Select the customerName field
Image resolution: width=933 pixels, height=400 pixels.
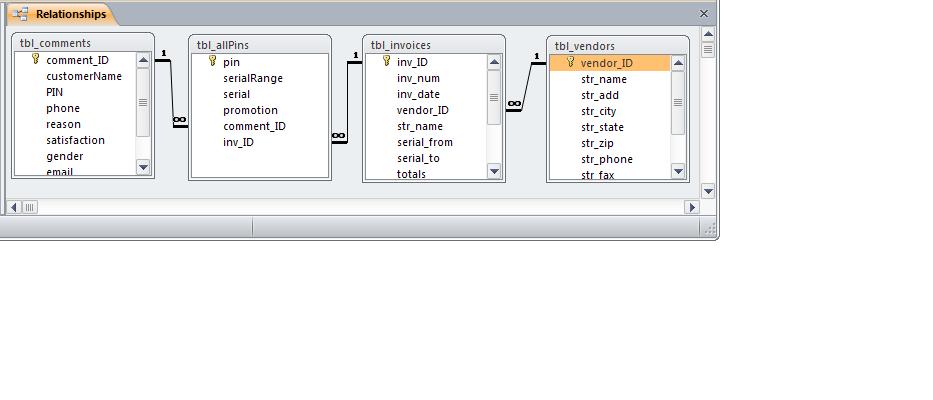pyautogui.click(x=84, y=76)
